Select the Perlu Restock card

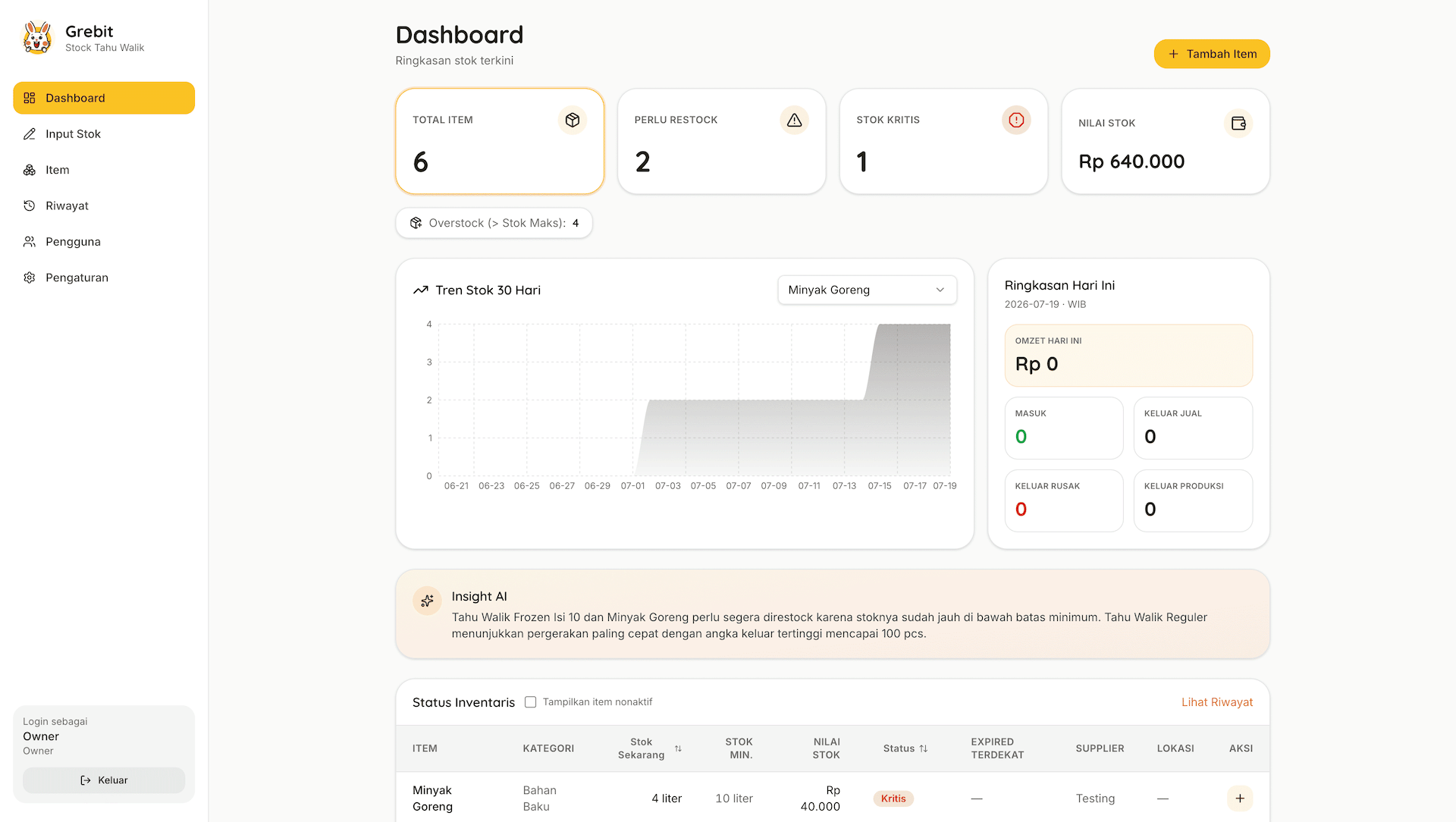[721, 141]
